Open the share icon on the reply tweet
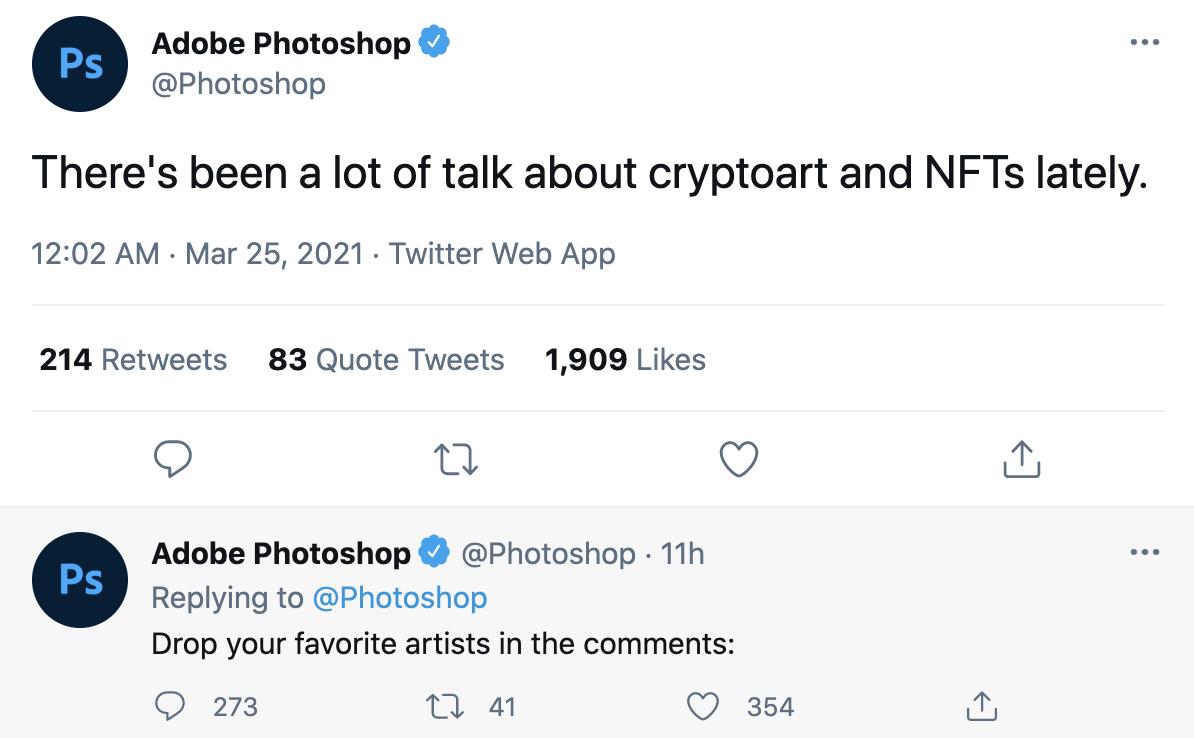Screen dimensions: 1194x738 (982, 706)
